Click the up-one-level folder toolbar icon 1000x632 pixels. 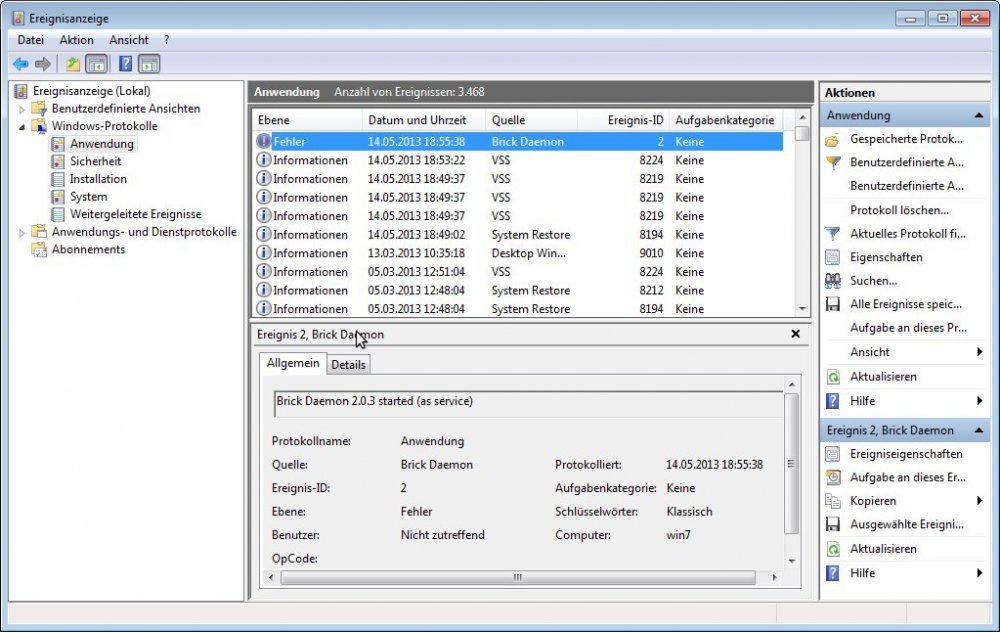point(72,64)
